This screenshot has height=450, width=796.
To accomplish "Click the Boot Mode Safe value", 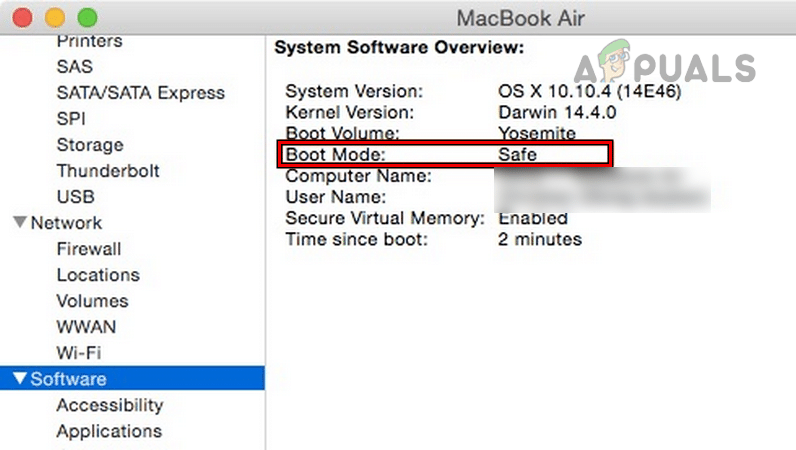I will pos(518,155).
